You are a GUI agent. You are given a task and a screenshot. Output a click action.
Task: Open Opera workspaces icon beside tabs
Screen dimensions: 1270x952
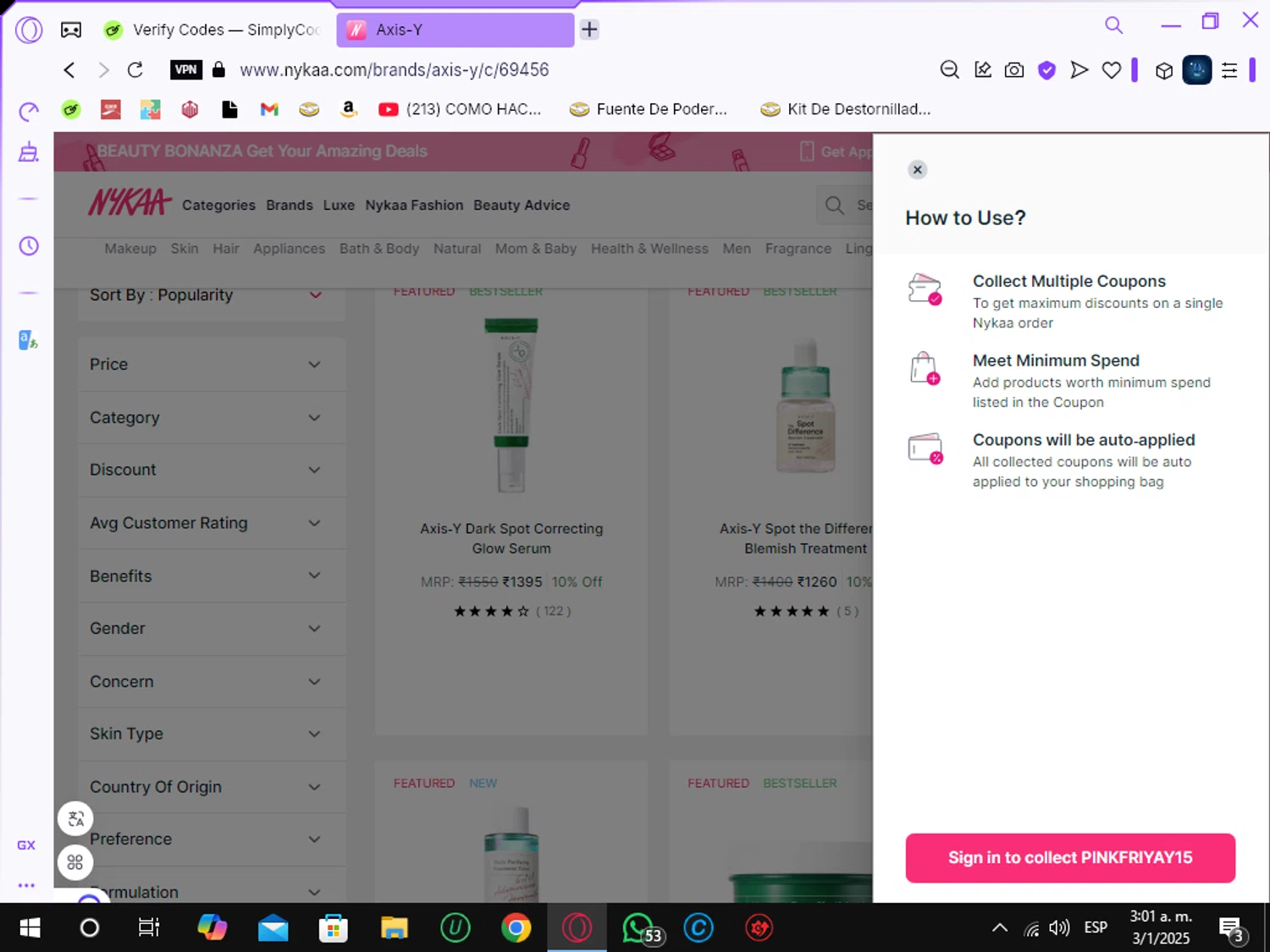coord(71,30)
